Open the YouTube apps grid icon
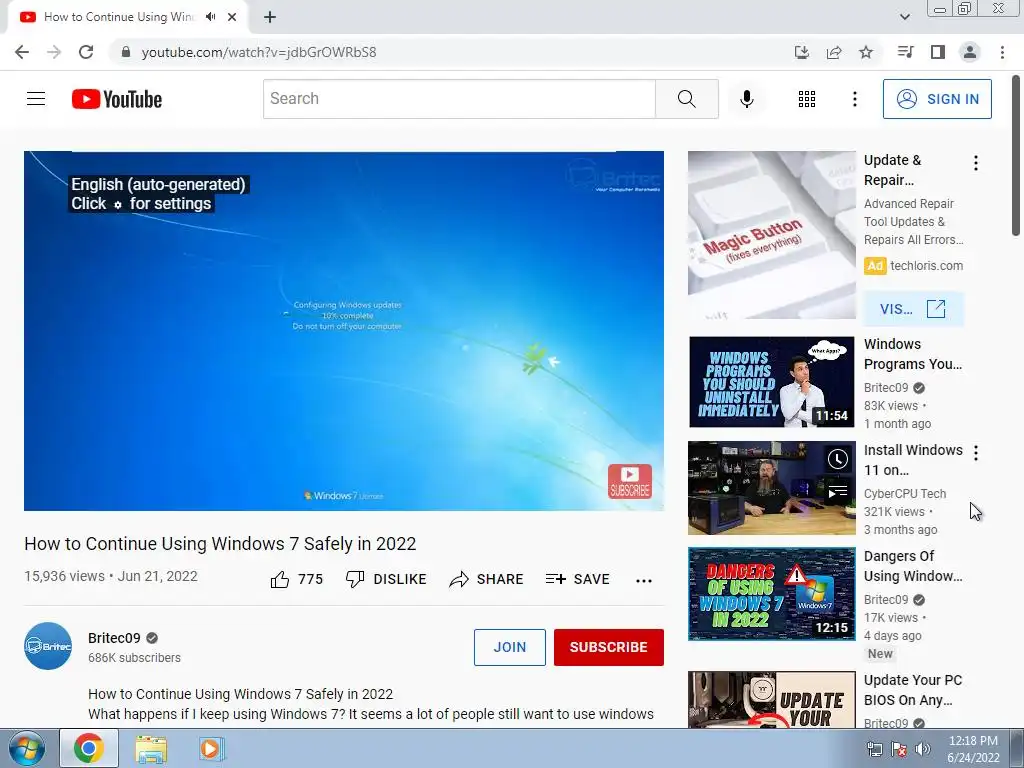 807,99
